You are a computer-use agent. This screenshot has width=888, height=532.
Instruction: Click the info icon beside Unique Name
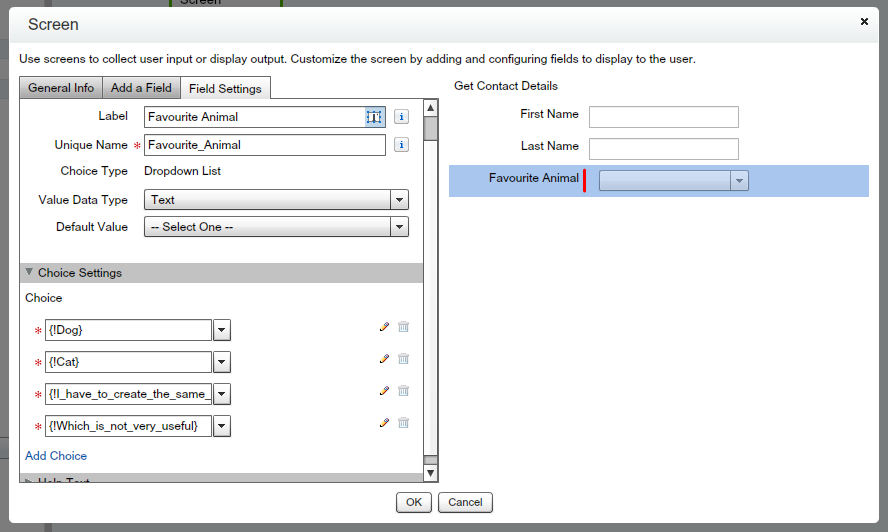[401, 145]
